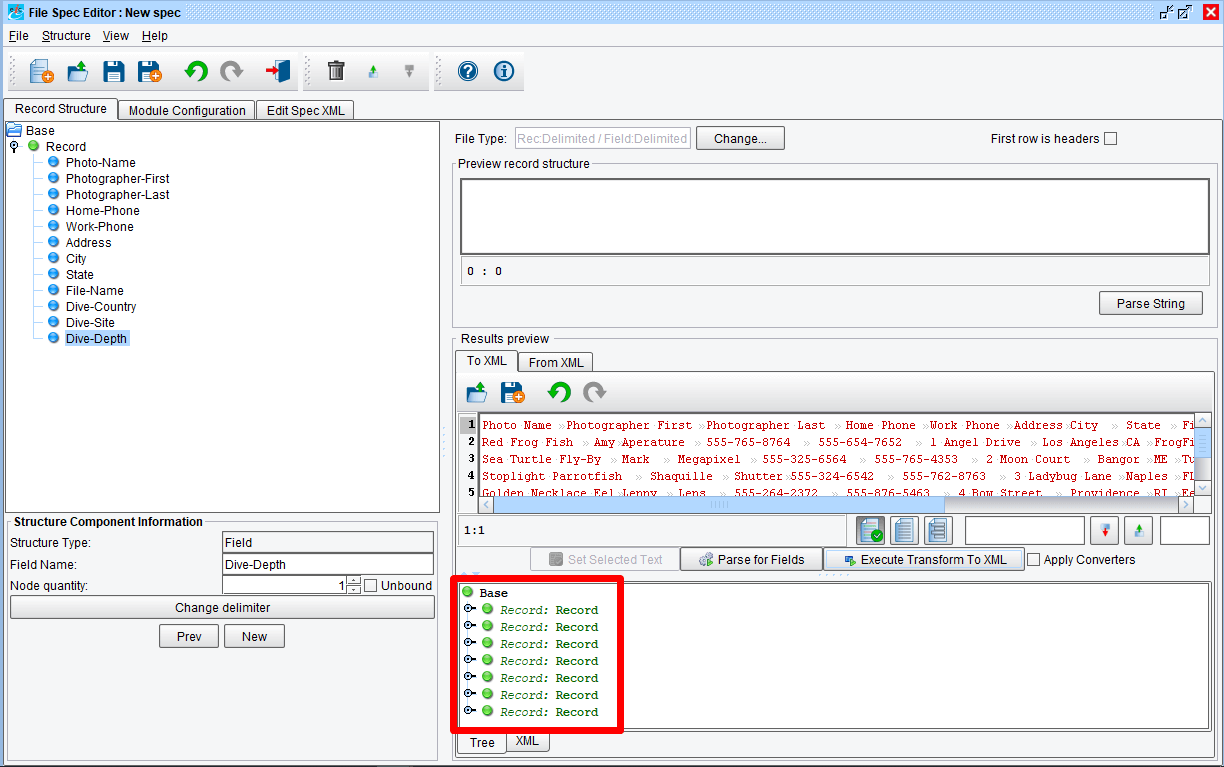
Task: Click the Save As icon in main toolbar
Action: (x=150, y=72)
